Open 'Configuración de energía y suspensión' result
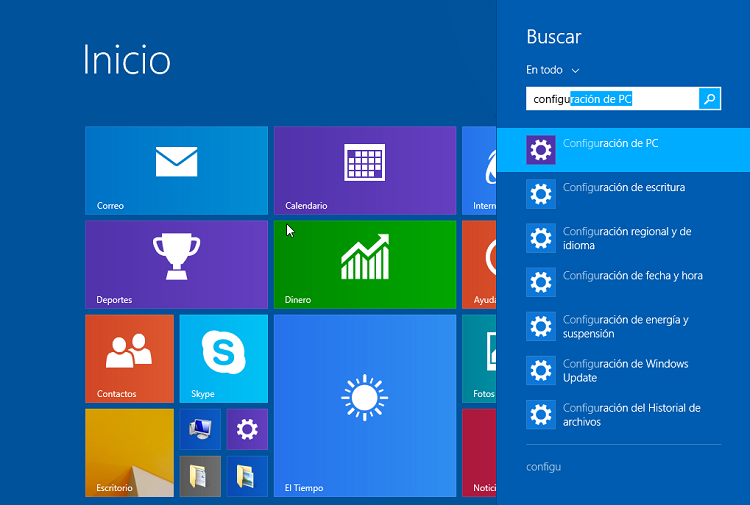The width and height of the screenshot is (750, 505). point(622,326)
